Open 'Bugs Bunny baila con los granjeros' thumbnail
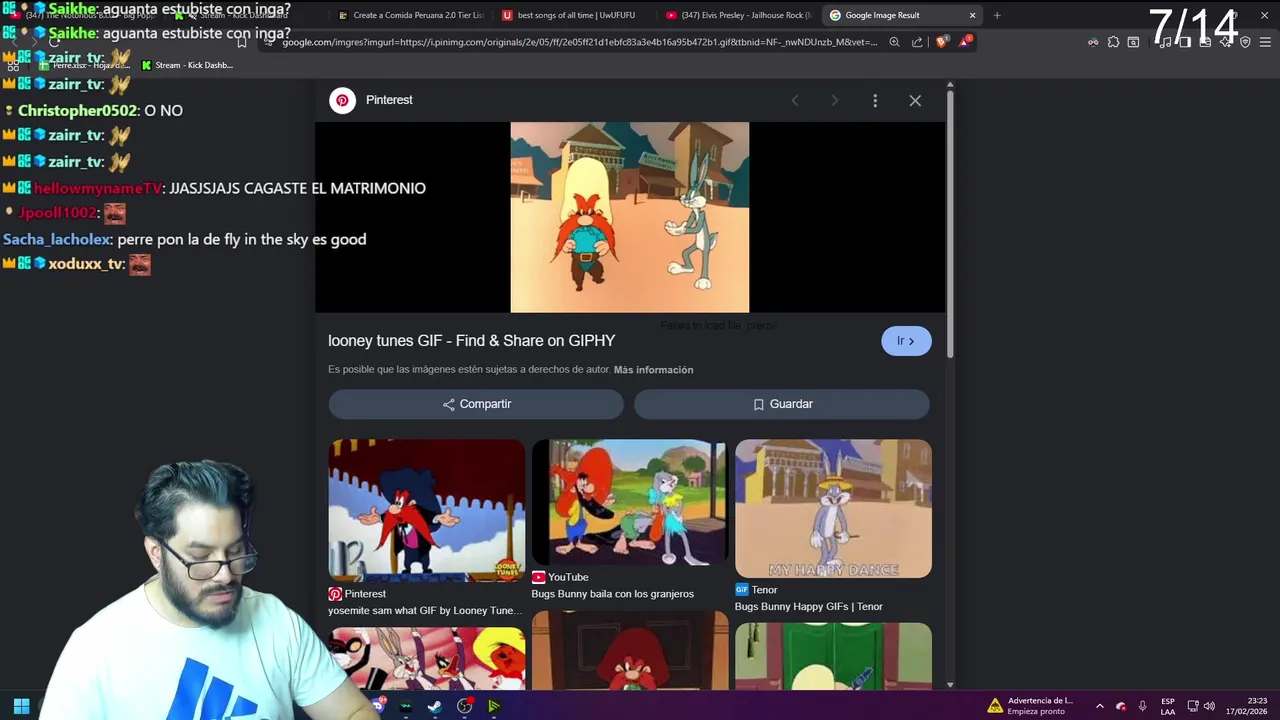Screen dimensions: 1280x720 pyautogui.click(x=630, y=502)
